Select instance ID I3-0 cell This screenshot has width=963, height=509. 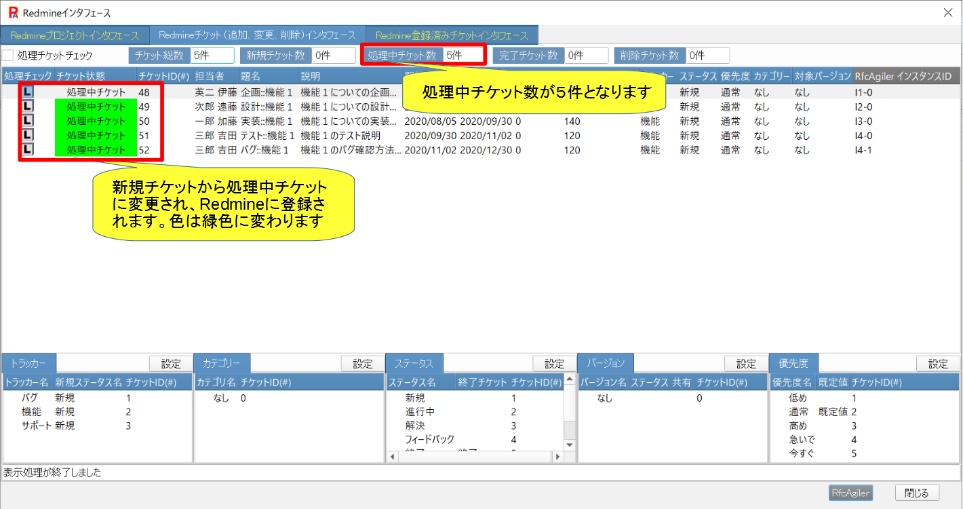pyautogui.click(x=864, y=121)
